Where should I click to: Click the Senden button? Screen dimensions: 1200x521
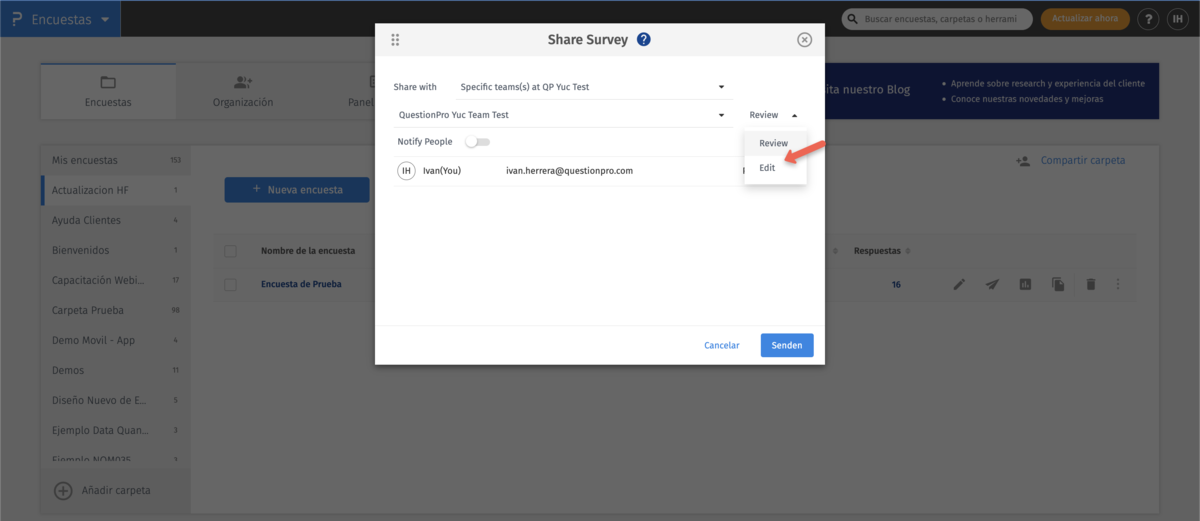tap(787, 345)
